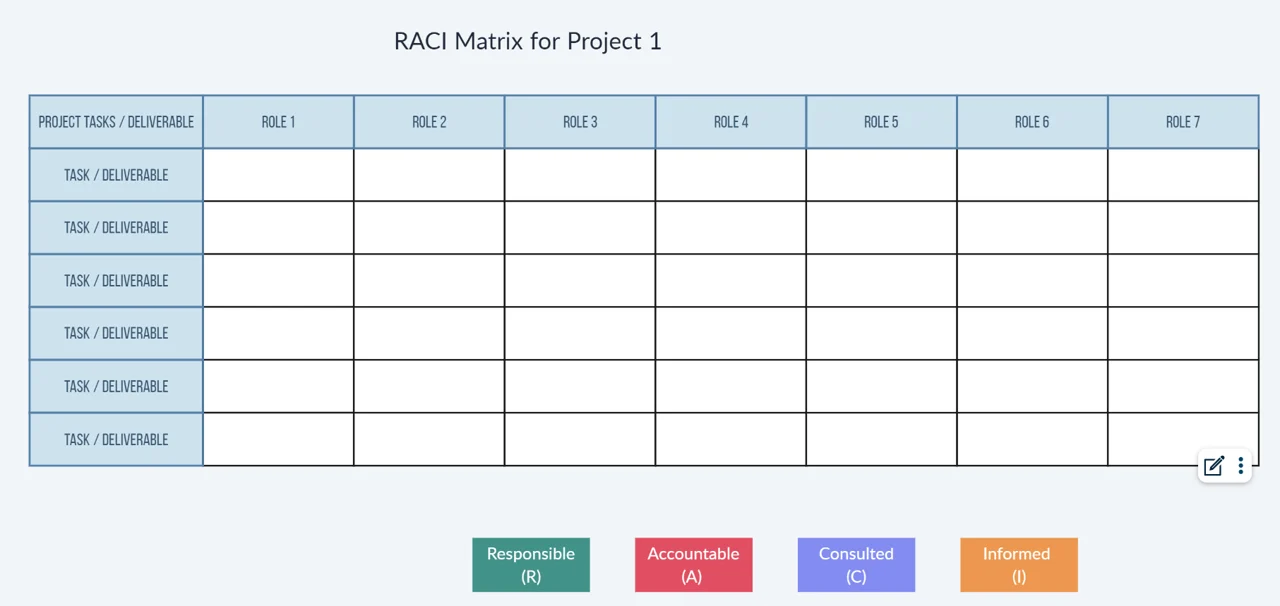Select the purple Consulted (C) tag
The height and width of the screenshot is (606, 1280).
coord(856,565)
